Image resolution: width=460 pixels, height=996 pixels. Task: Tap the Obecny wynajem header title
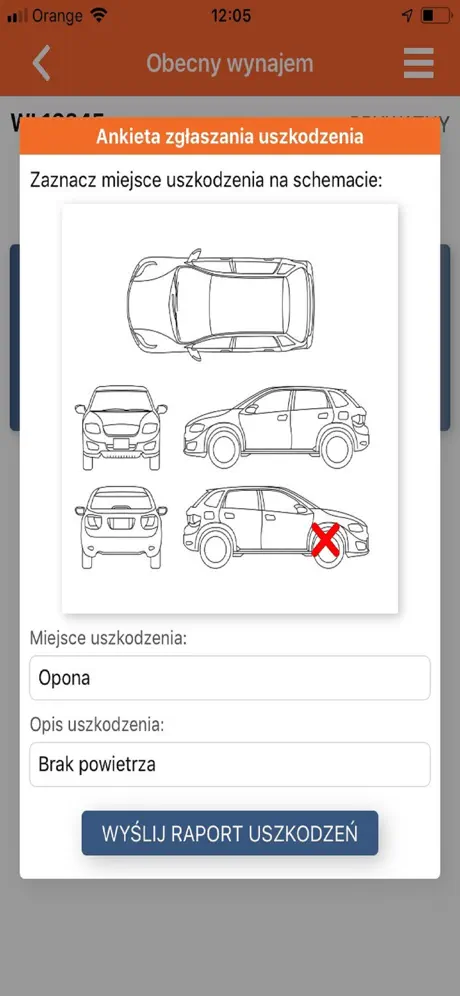(x=229, y=63)
